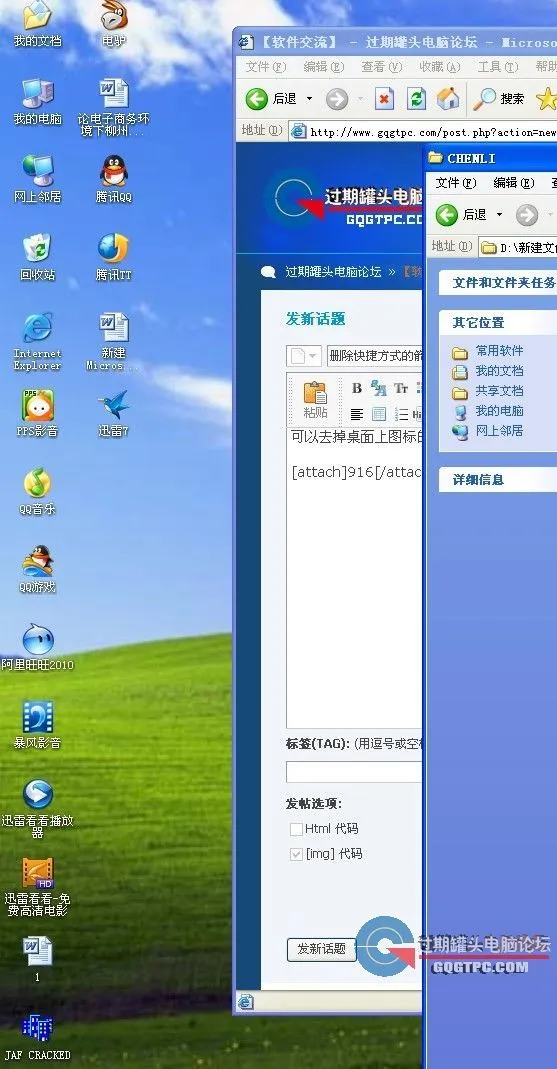
Task: Click the 粘贴 paste icon in post editor
Action: [x=315, y=400]
